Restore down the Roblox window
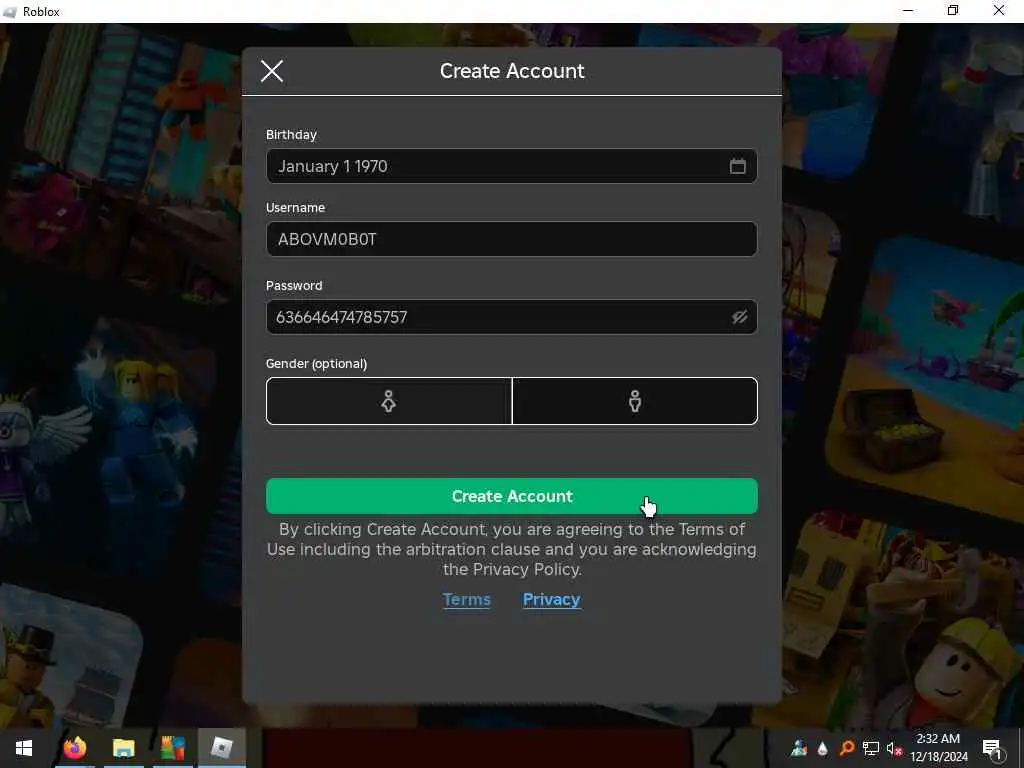The width and height of the screenshot is (1024, 768). click(x=953, y=10)
